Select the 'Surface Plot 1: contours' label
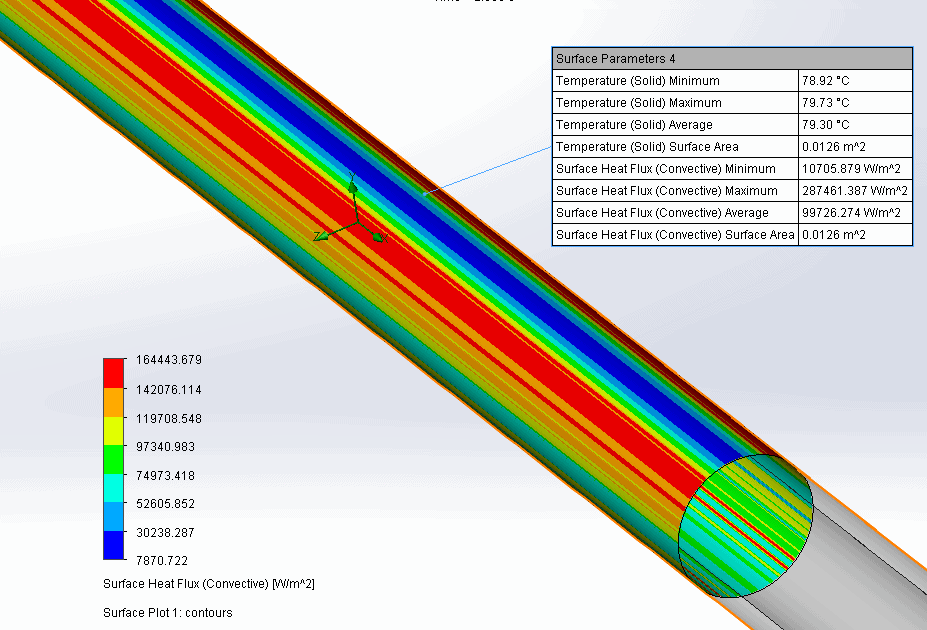The height and width of the screenshot is (630, 927). tap(168, 612)
